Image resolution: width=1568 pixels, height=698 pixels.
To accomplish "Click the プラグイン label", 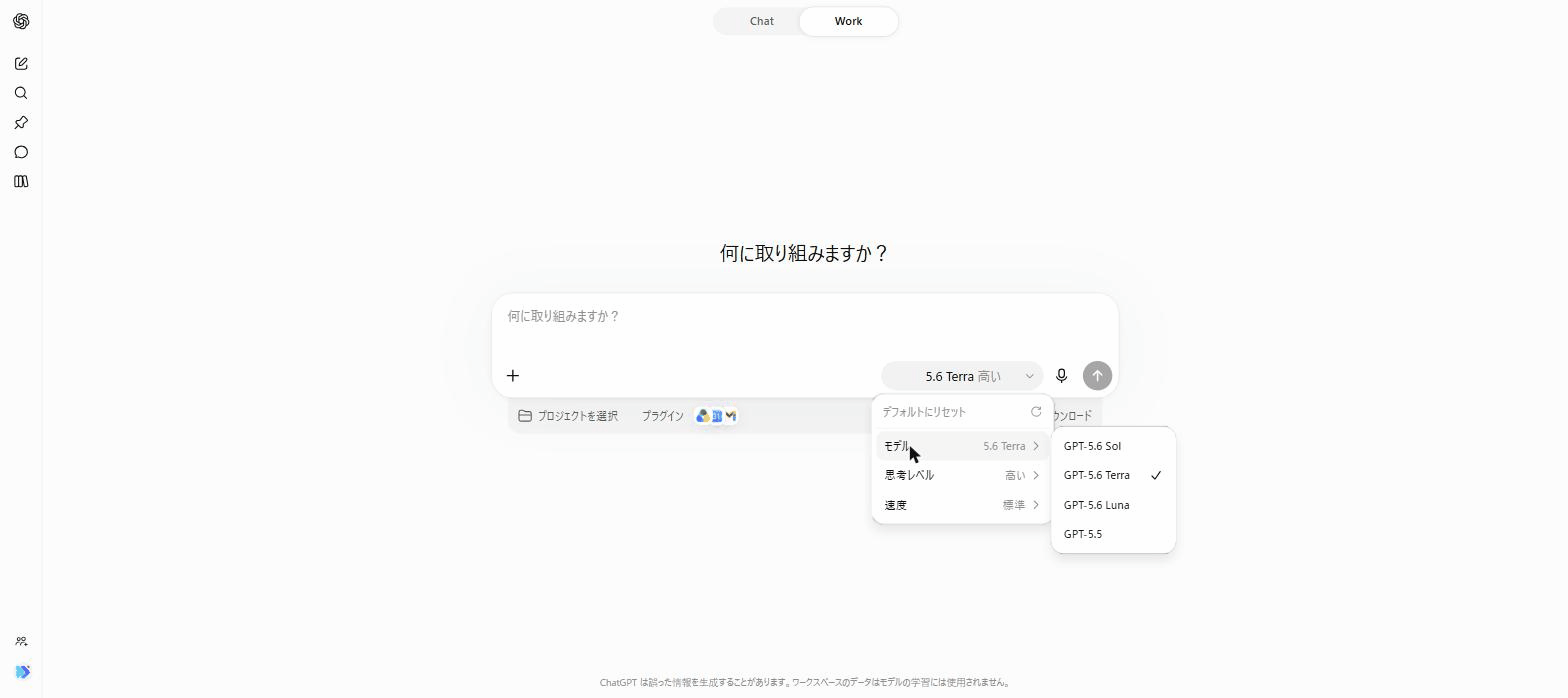I will point(662,416).
